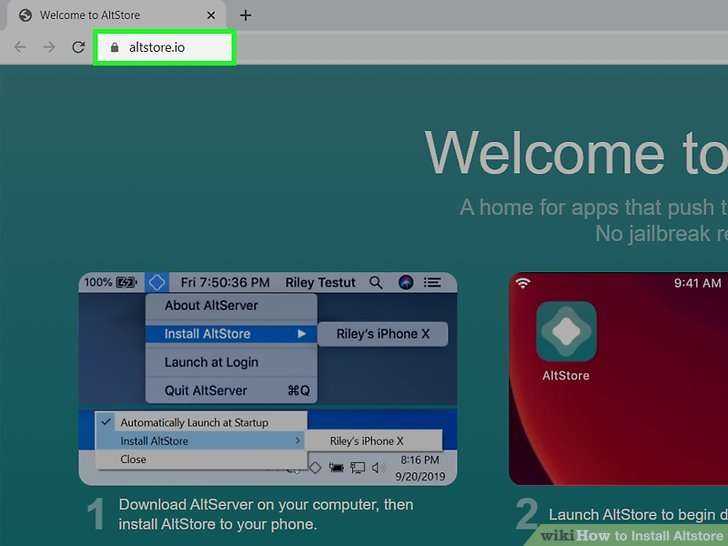
Task: Click the Windows tray network icon
Action: pos(357,468)
